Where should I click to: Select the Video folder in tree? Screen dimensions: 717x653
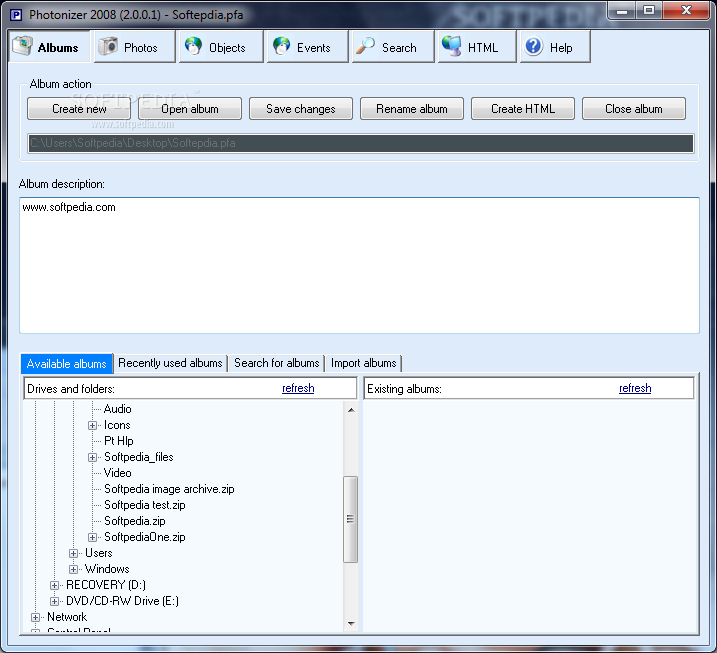[x=118, y=473]
